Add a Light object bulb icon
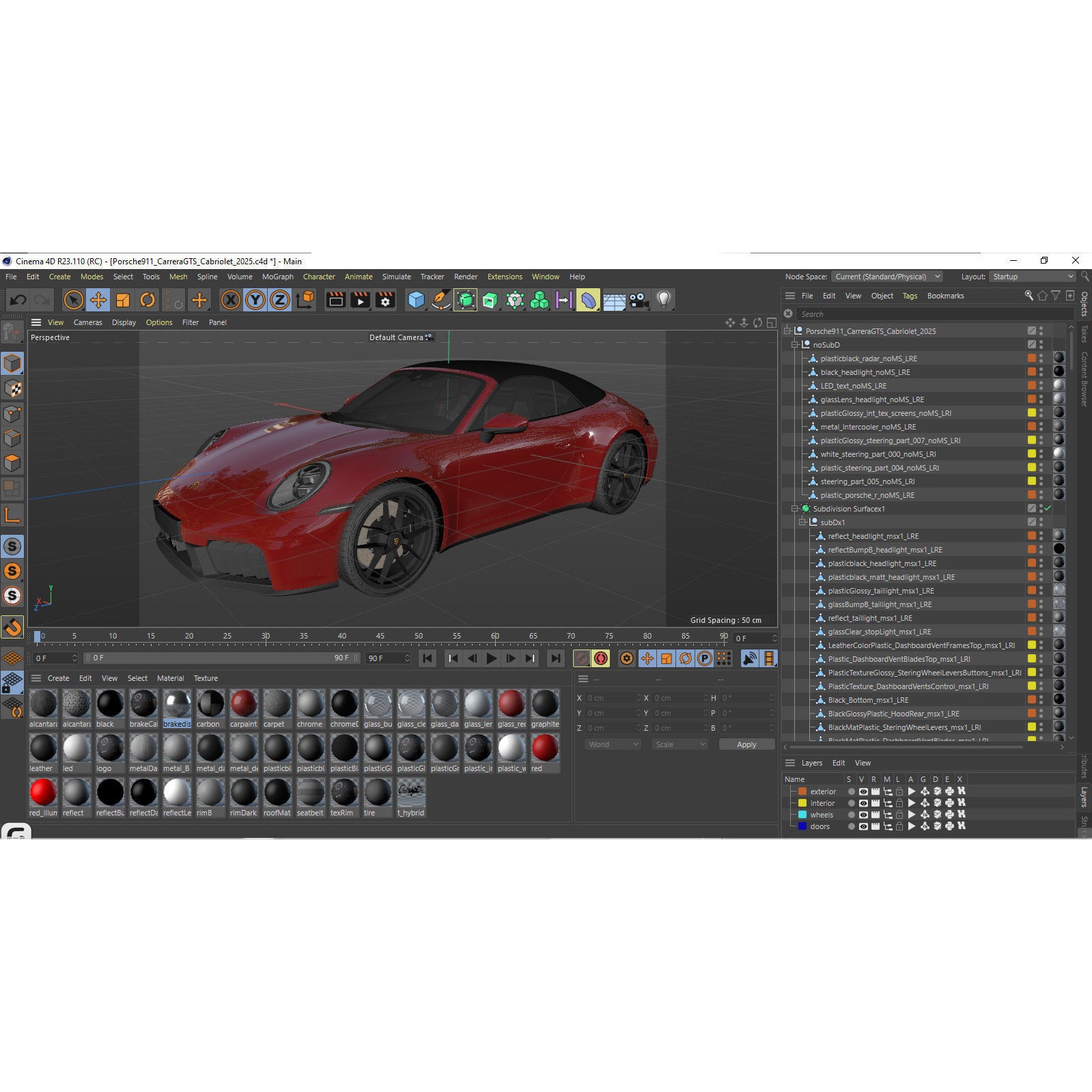The image size is (1092, 1092). [663, 300]
